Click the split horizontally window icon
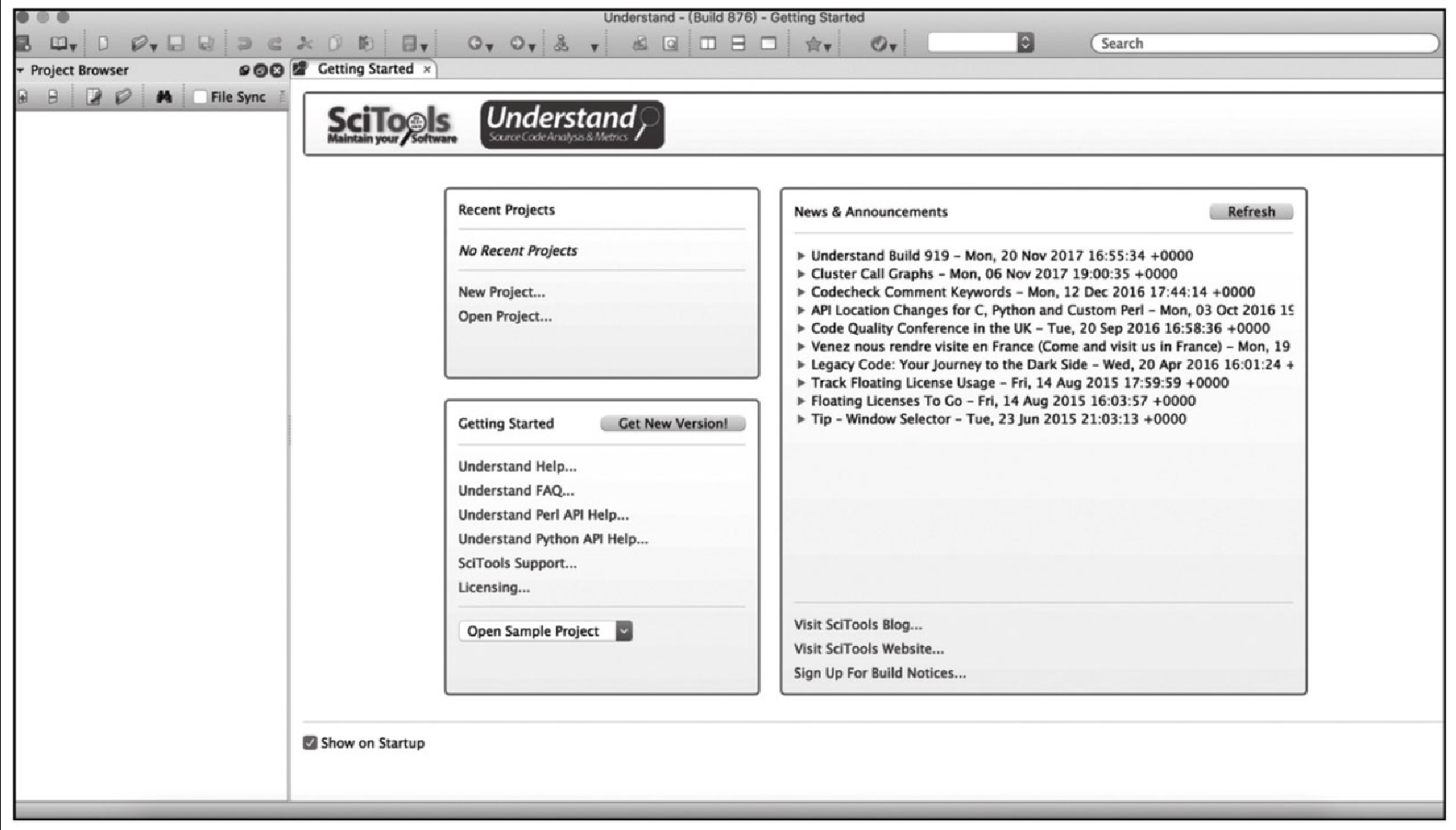This screenshot has width=1456, height=830. coord(738,44)
